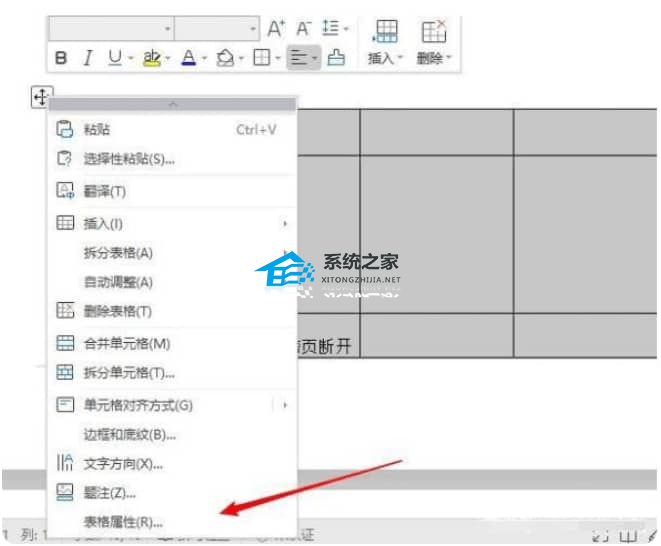This screenshot has width=661, height=546.
Task: Open AutoFit (A) menu entry
Action: coord(173,282)
